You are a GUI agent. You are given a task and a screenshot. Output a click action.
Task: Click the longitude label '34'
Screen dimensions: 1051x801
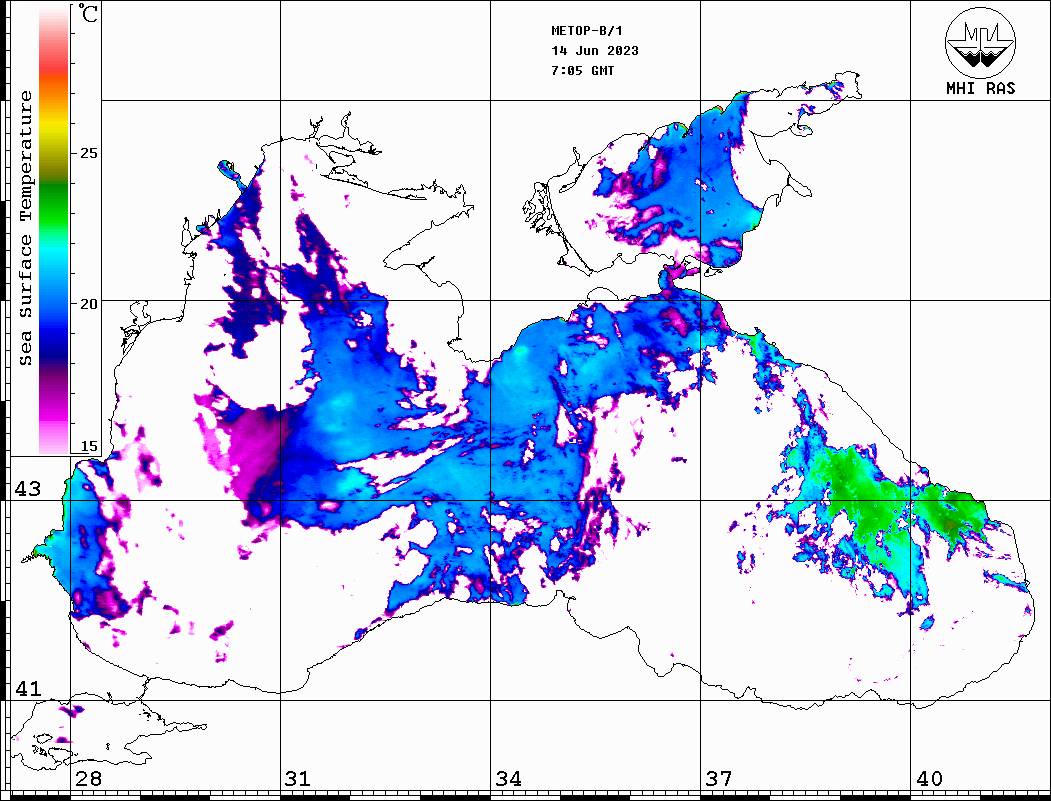click(508, 779)
